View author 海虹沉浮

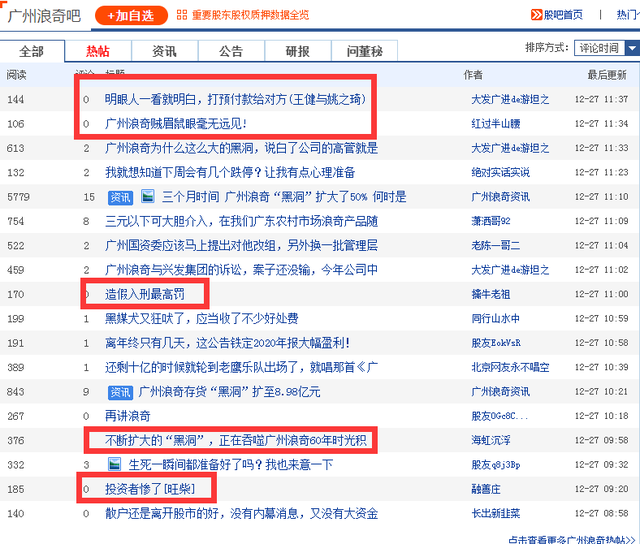(491, 441)
